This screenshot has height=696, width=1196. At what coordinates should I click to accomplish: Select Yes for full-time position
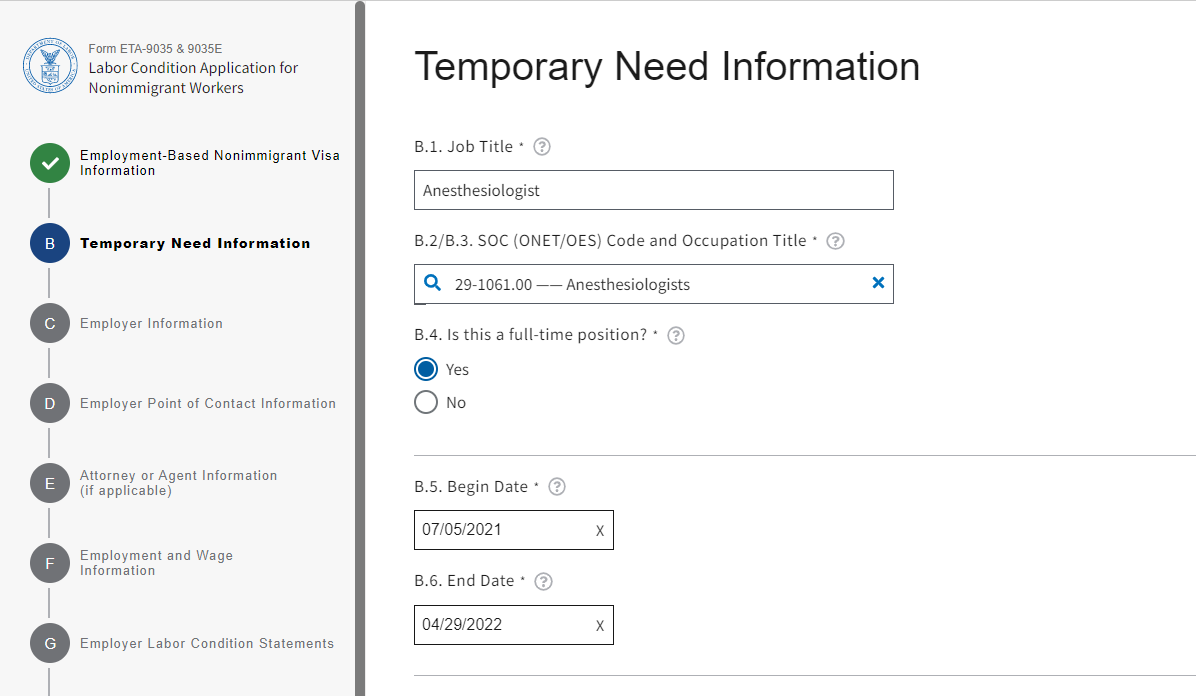[426, 369]
